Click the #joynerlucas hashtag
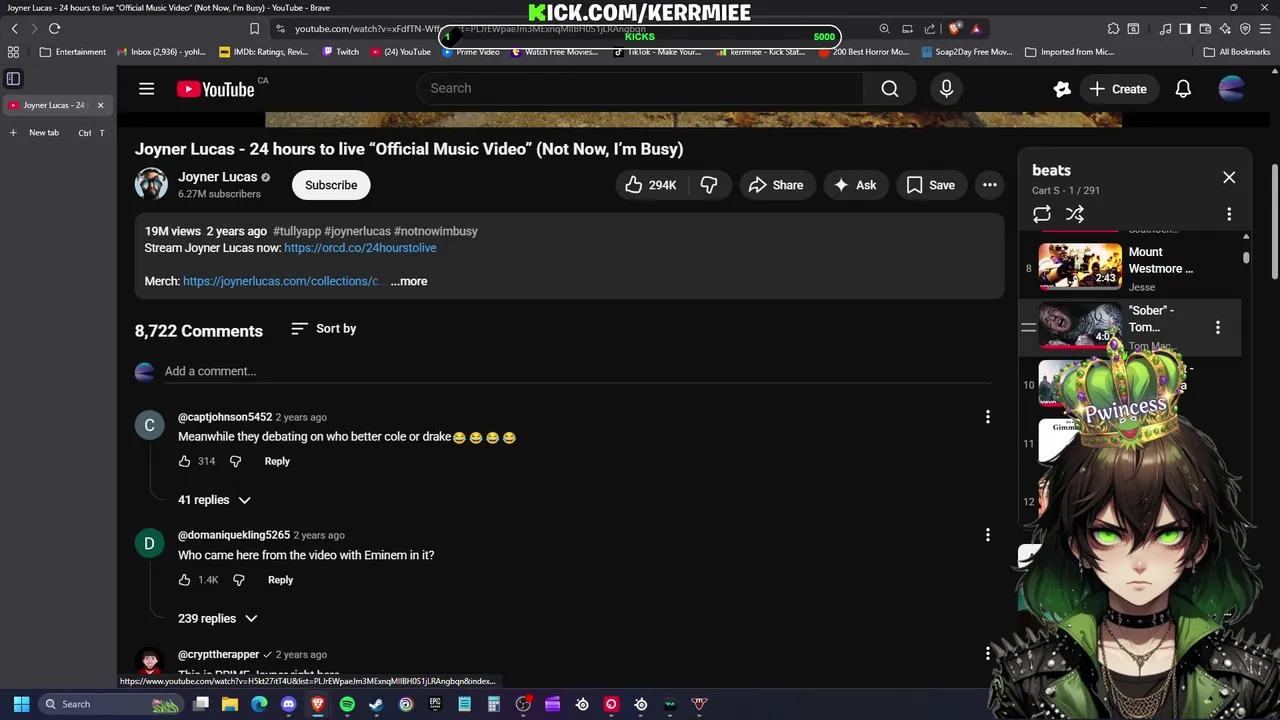1280x720 pixels. tap(357, 231)
